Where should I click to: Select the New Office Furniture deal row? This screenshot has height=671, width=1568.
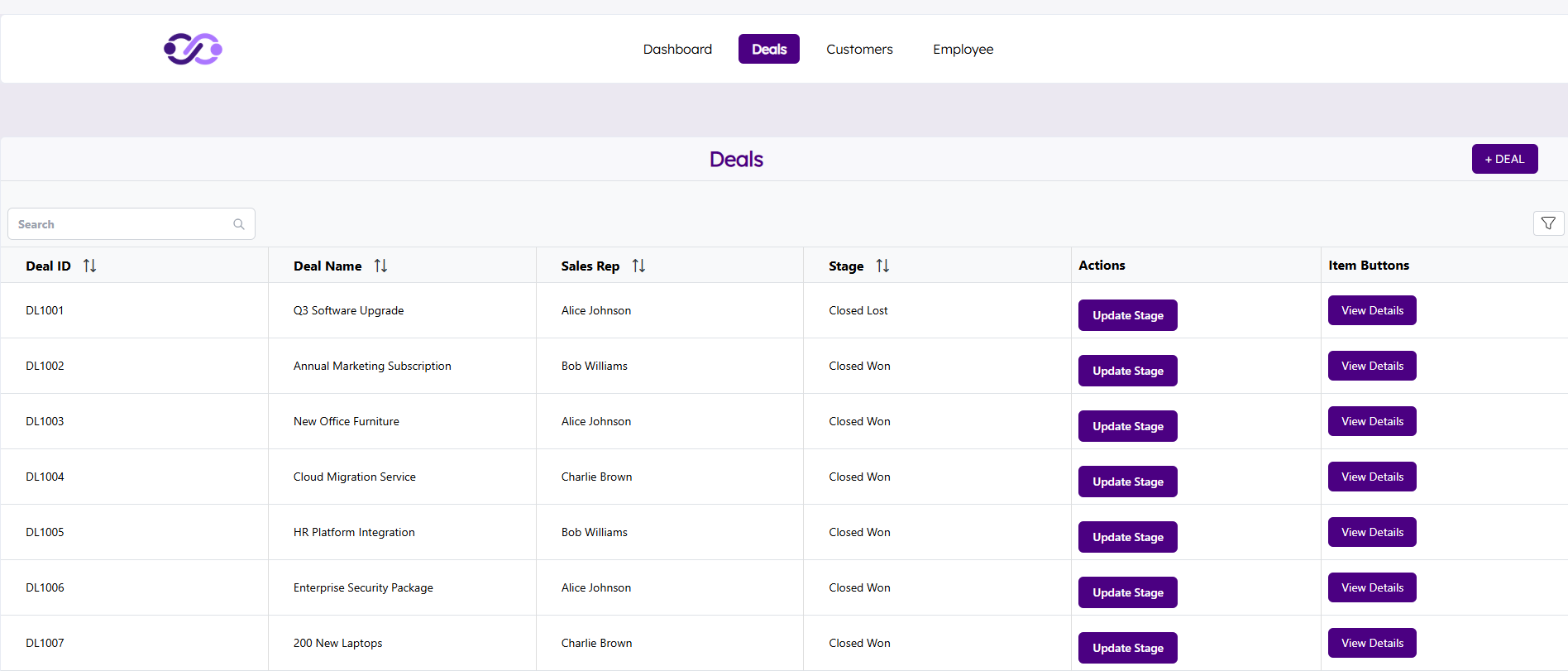coord(346,421)
